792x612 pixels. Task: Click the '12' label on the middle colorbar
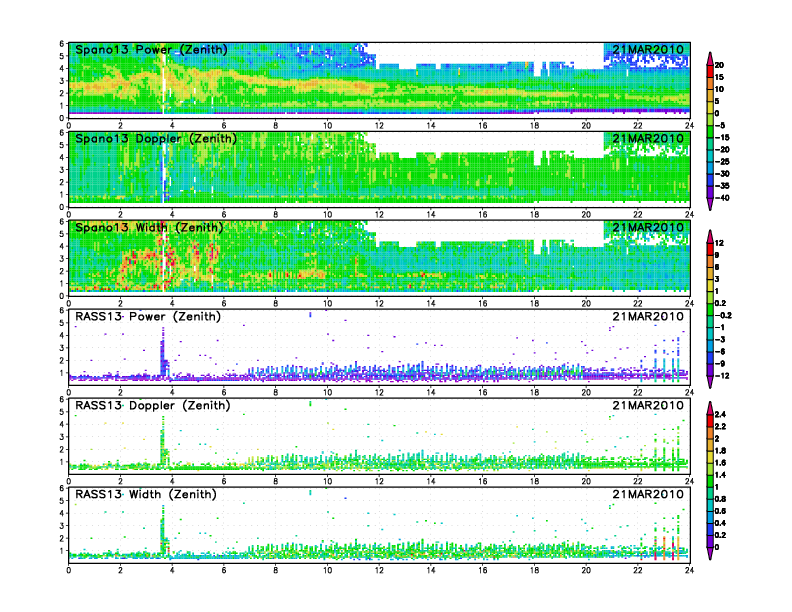[x=719, y=243]
